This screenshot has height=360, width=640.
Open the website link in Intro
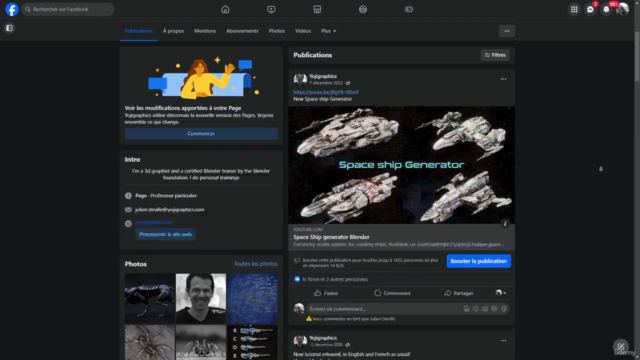(x=154, y=222)
